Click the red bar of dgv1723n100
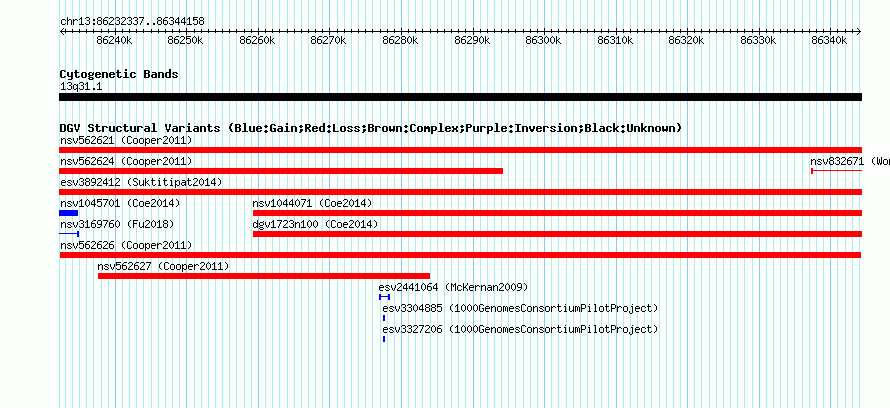This screenshot has height=408, width=890. click(x=557, y=234)
